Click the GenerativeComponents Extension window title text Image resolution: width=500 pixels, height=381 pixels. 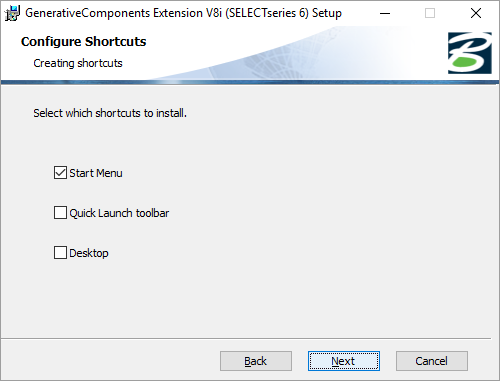tap(183, 13)
